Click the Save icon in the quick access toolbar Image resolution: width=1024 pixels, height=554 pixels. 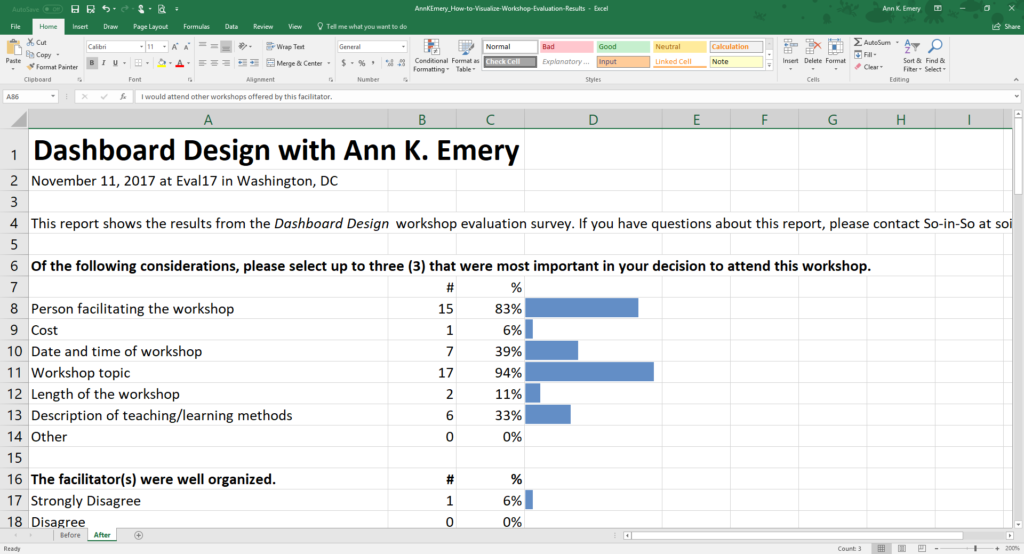[x=75, y=9]
